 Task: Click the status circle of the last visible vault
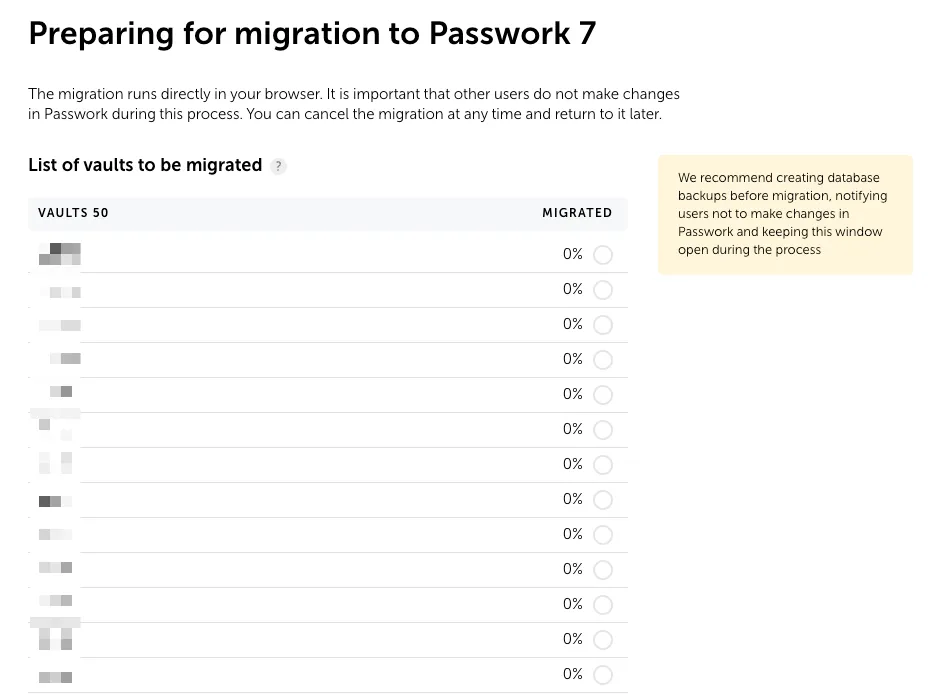[603, 674]
